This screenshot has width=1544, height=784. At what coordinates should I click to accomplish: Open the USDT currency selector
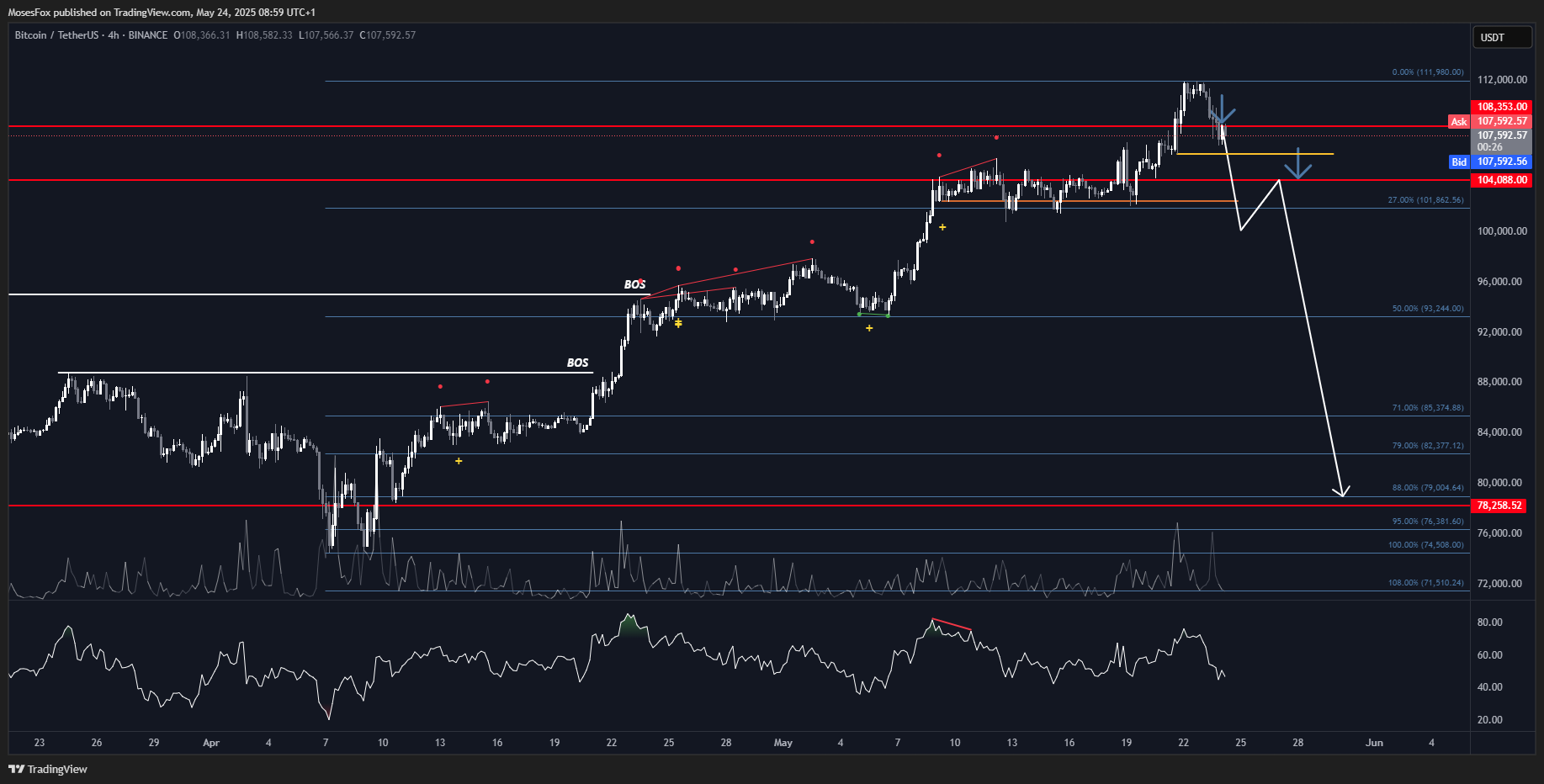[1501, 38]
